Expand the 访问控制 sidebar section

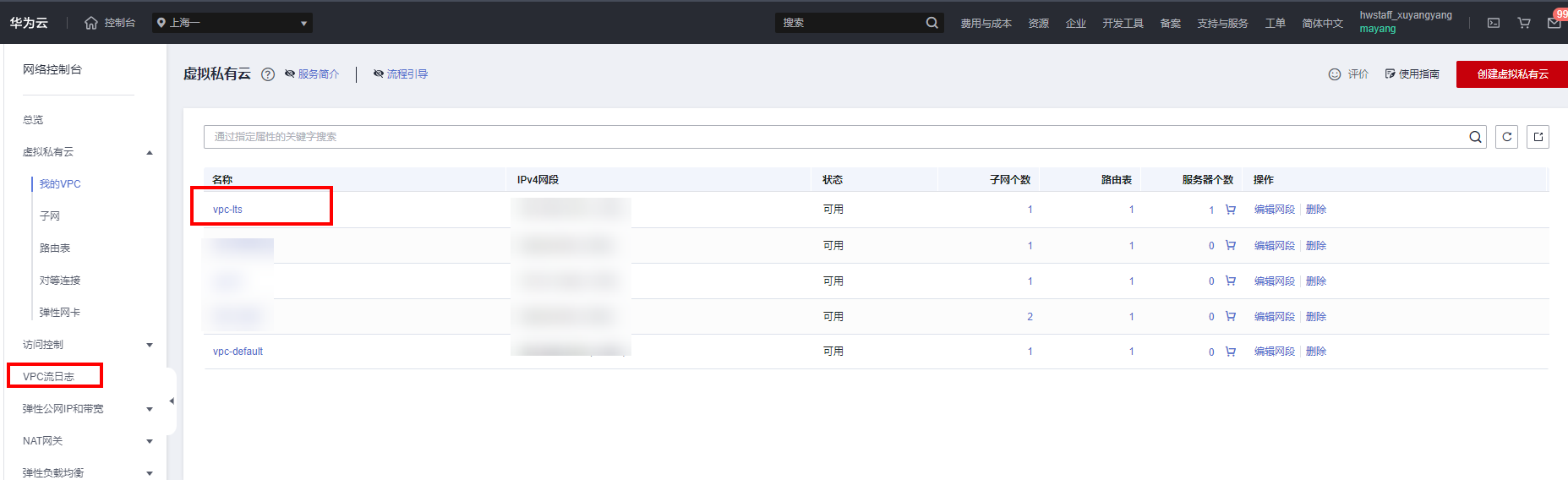click(150, 345)
